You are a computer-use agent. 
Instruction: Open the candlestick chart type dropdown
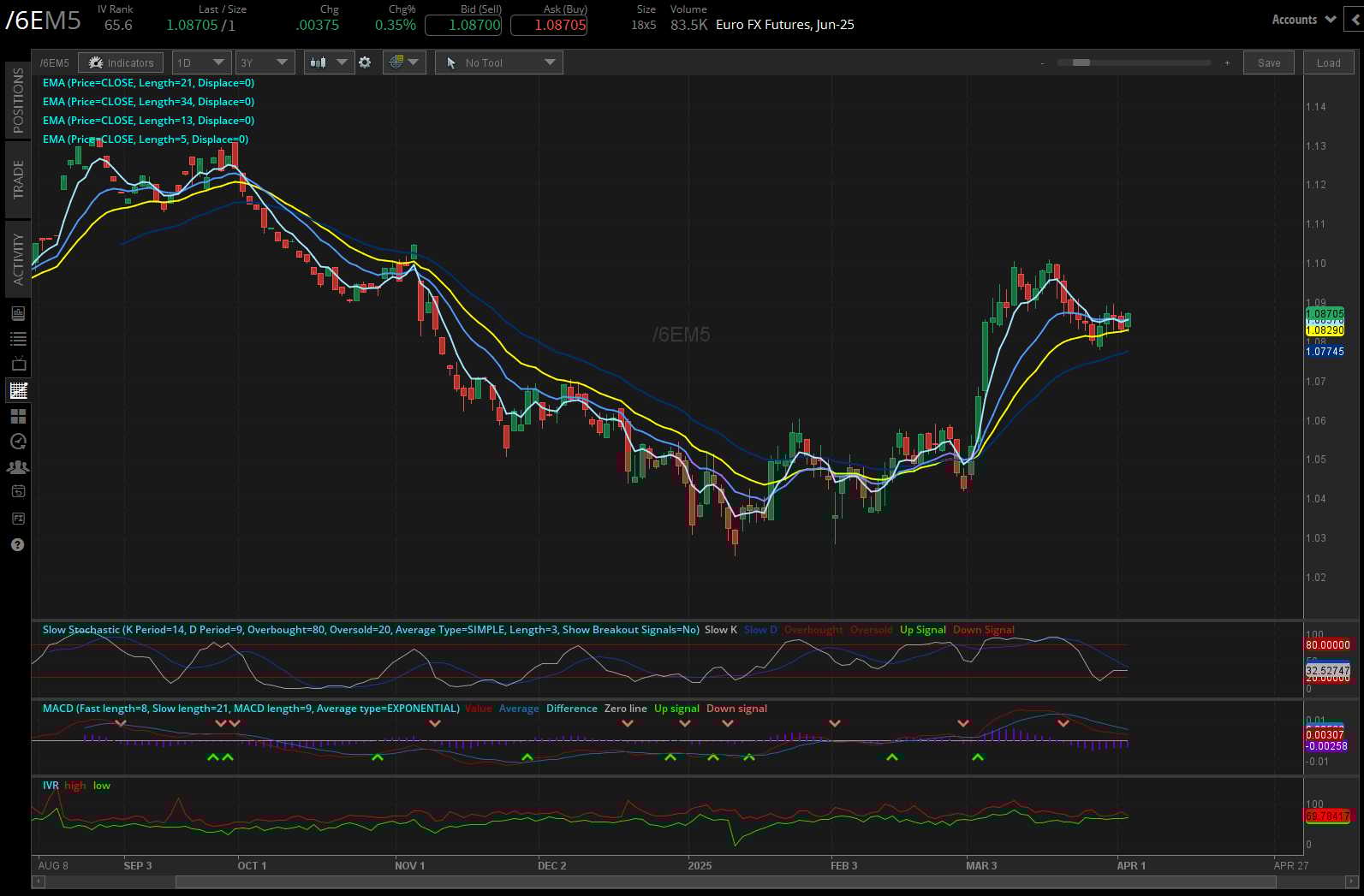tap(329, 62)
